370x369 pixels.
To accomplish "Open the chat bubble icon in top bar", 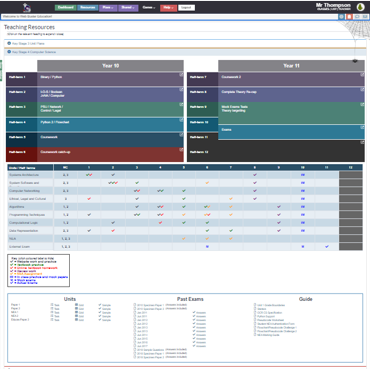I will click(357, 16).
